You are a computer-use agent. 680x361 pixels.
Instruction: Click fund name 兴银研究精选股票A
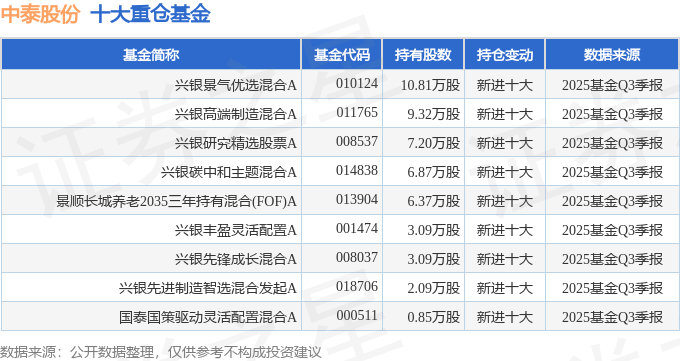pyautogui.click(x=235, y=143)
